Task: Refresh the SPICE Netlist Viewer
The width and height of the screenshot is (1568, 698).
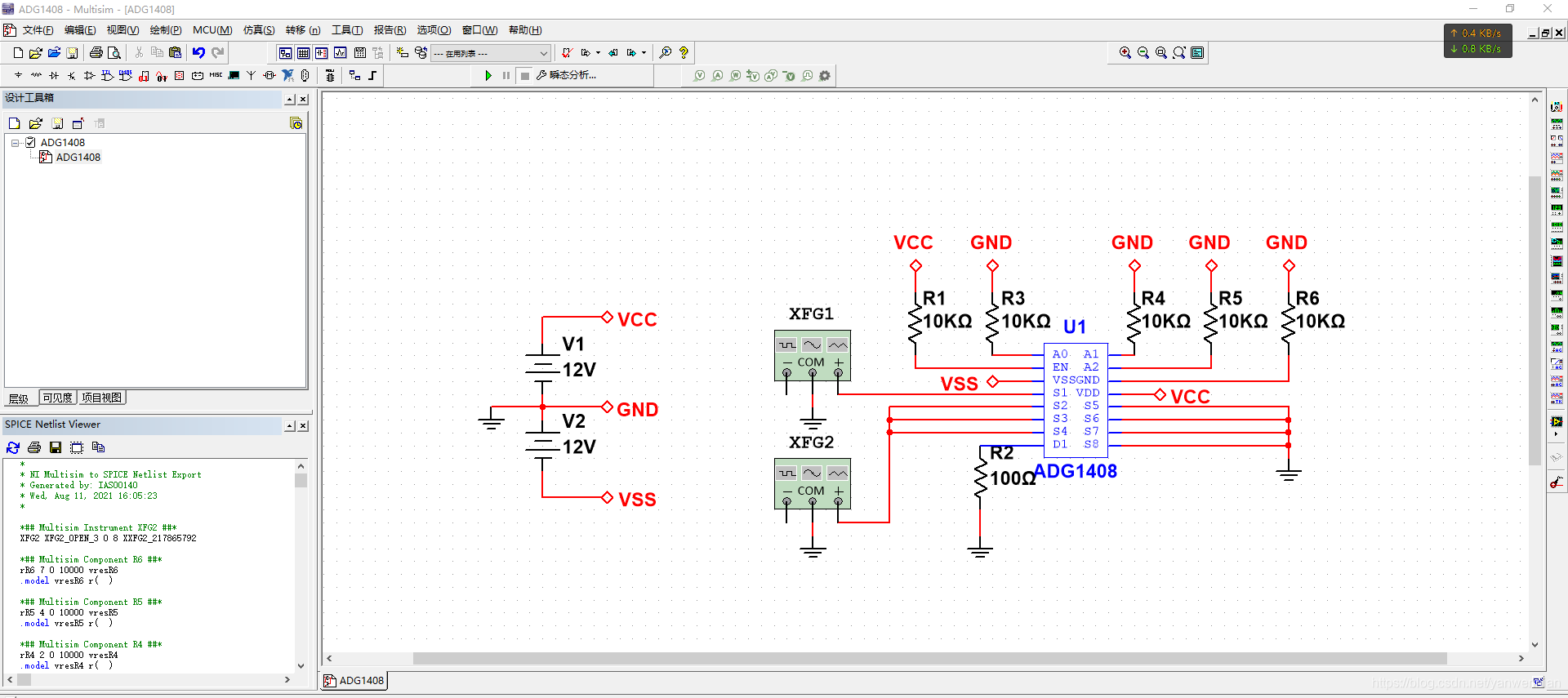Action: coord(13,447)
